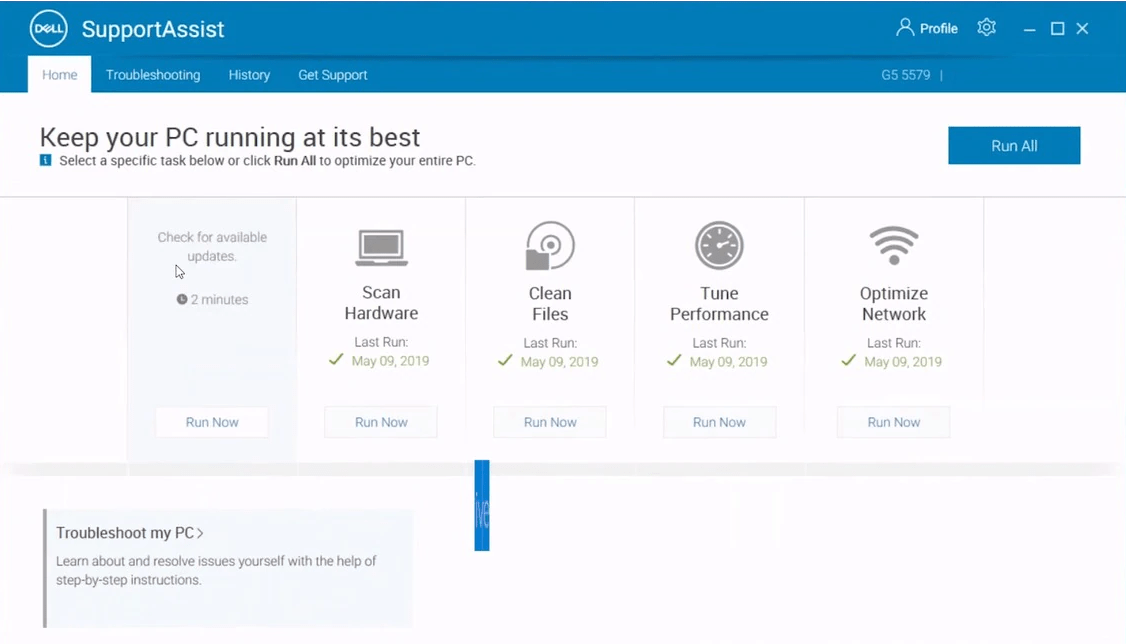Viewport: 1130px width, 644px height.
Task: Click the Learn about and resolve issues description
Action: coord(216,571)
